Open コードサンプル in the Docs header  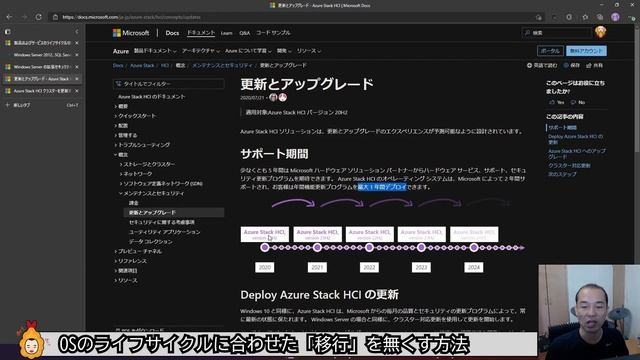(273, 33)
